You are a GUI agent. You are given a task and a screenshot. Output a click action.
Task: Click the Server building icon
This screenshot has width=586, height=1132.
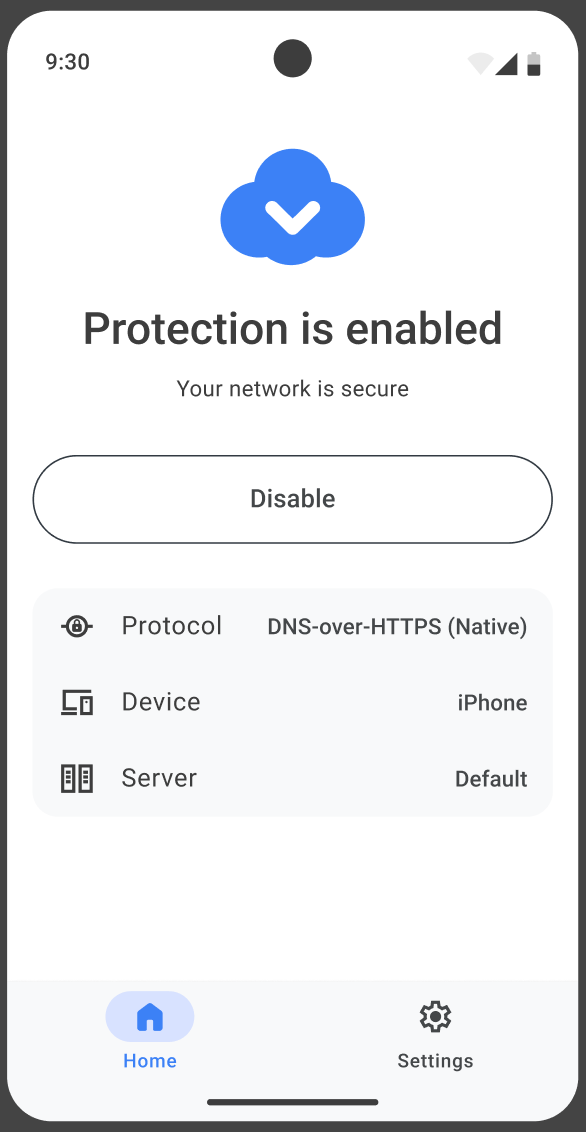76,778
